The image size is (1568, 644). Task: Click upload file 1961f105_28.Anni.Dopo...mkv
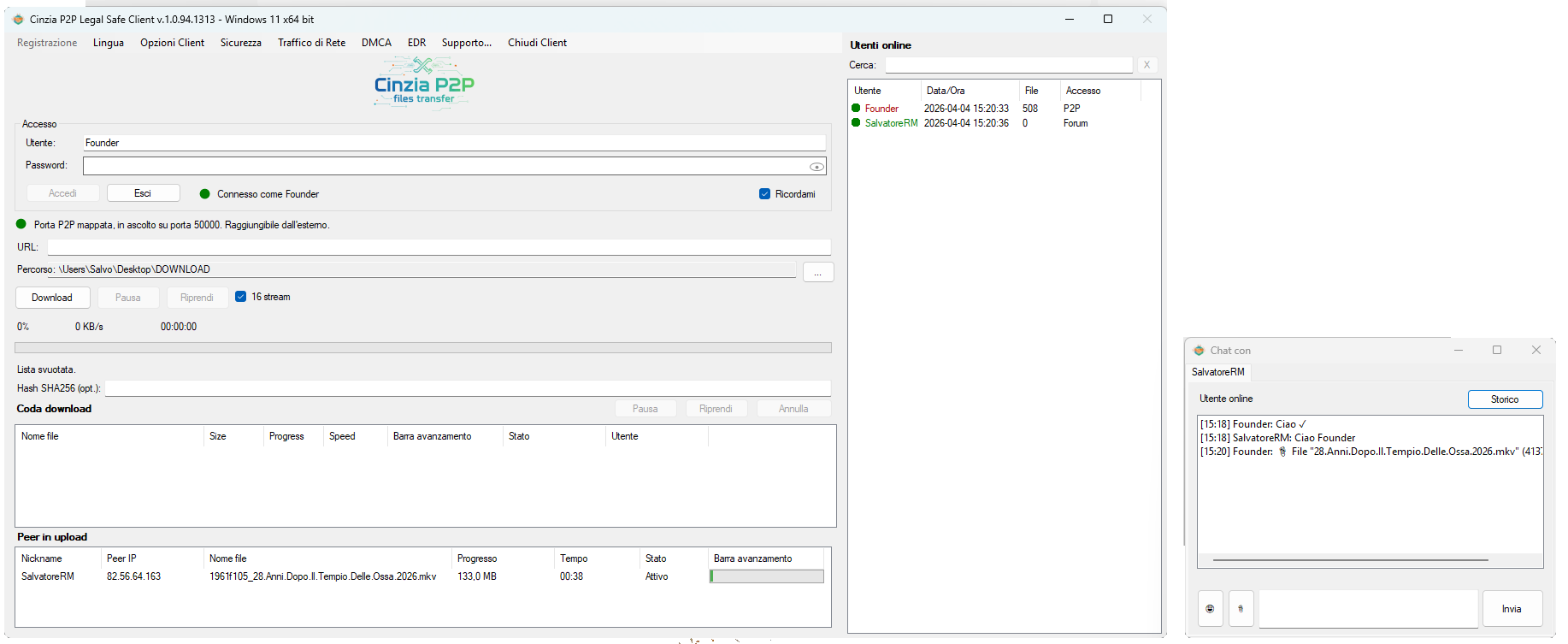click(x=323, y=576)
